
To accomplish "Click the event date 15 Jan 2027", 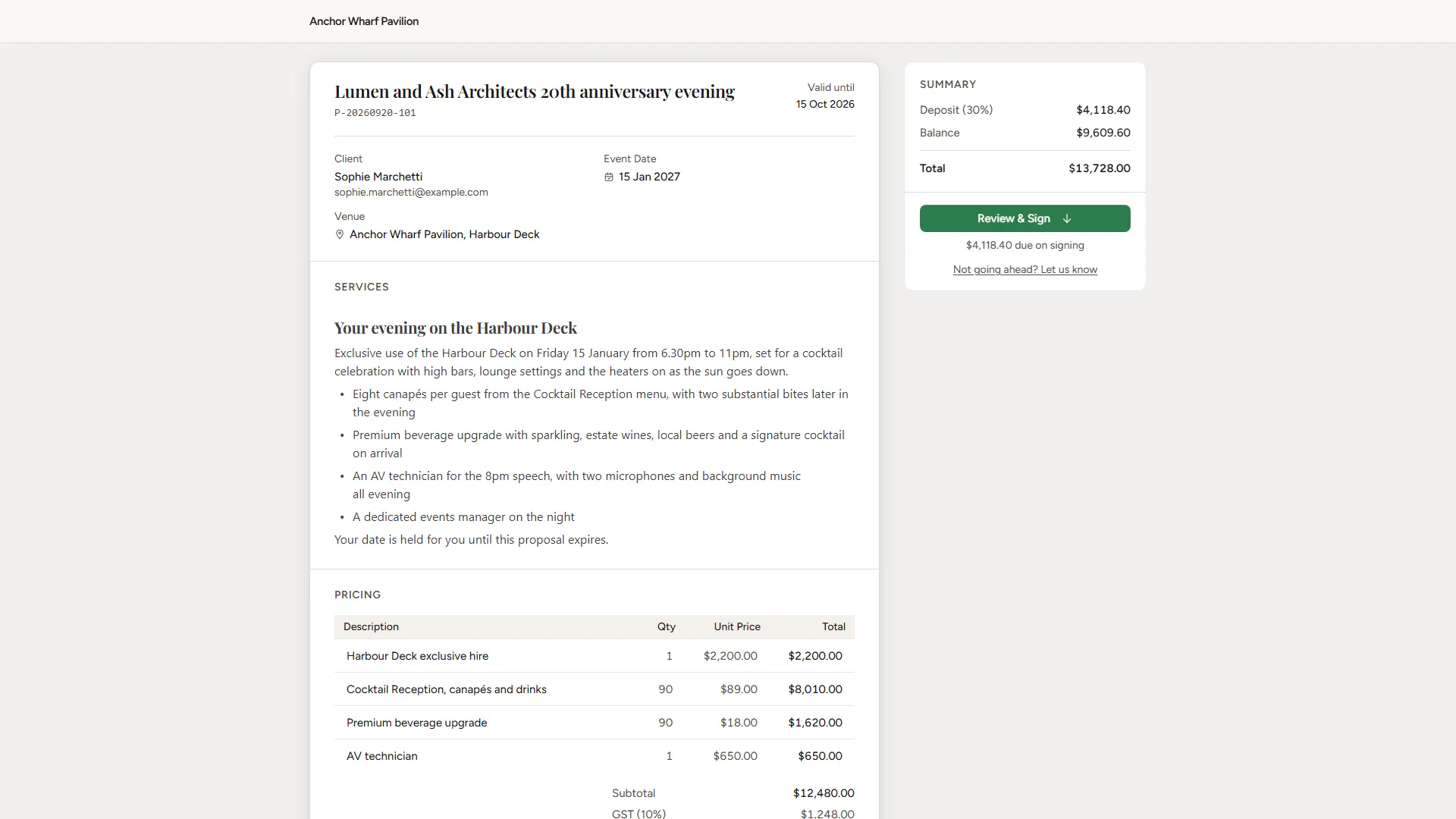I will (x=649, y=177).
